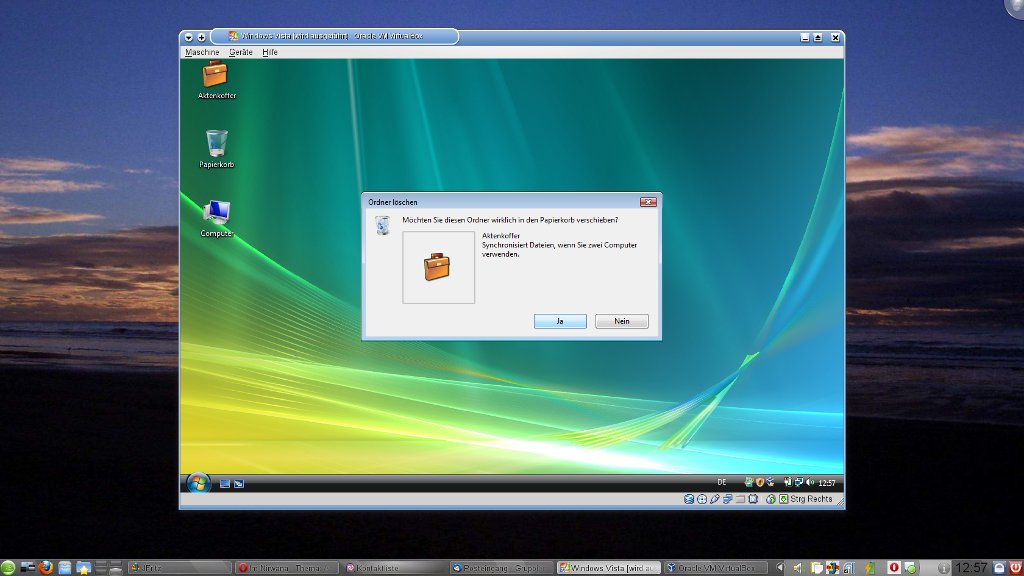
Task: Select the Papierkorb desktop icon
Action: point(216,149)
